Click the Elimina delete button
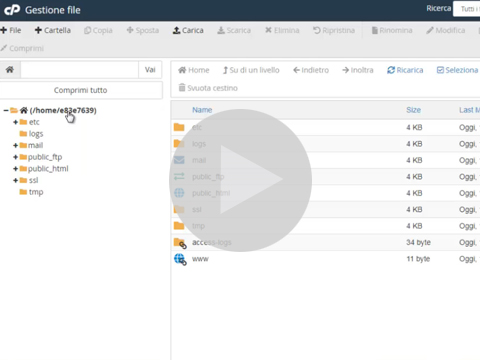The image size is (480, 360). [282, 30]
